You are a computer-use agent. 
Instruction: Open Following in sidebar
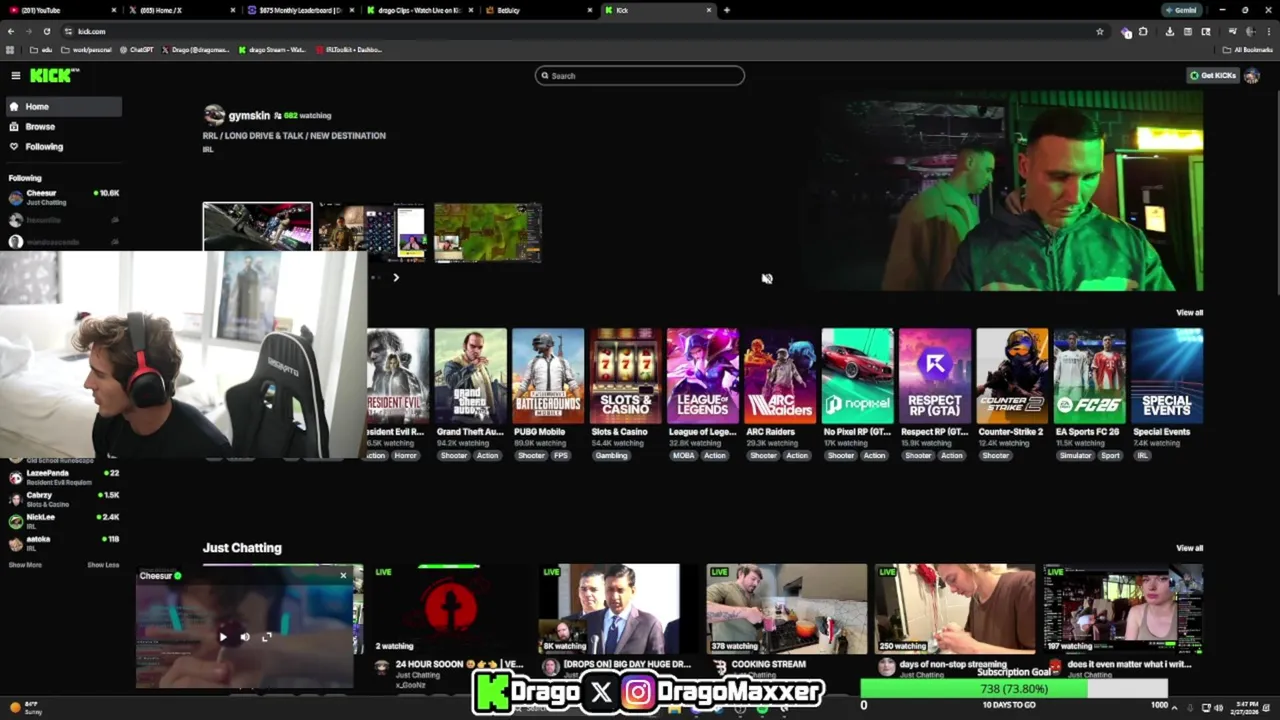coord(65,146)
